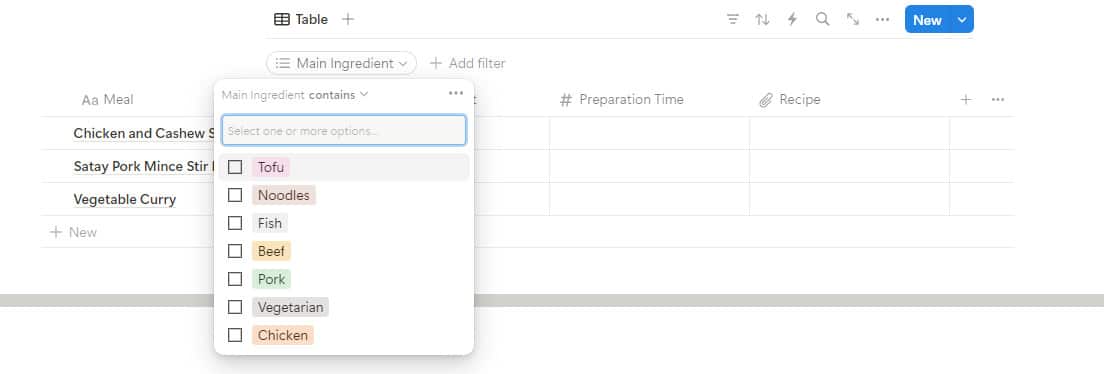This screenshot has height=374, width=1104.
Task: Open the search magnifier icon
Action: tap(822, 20)
